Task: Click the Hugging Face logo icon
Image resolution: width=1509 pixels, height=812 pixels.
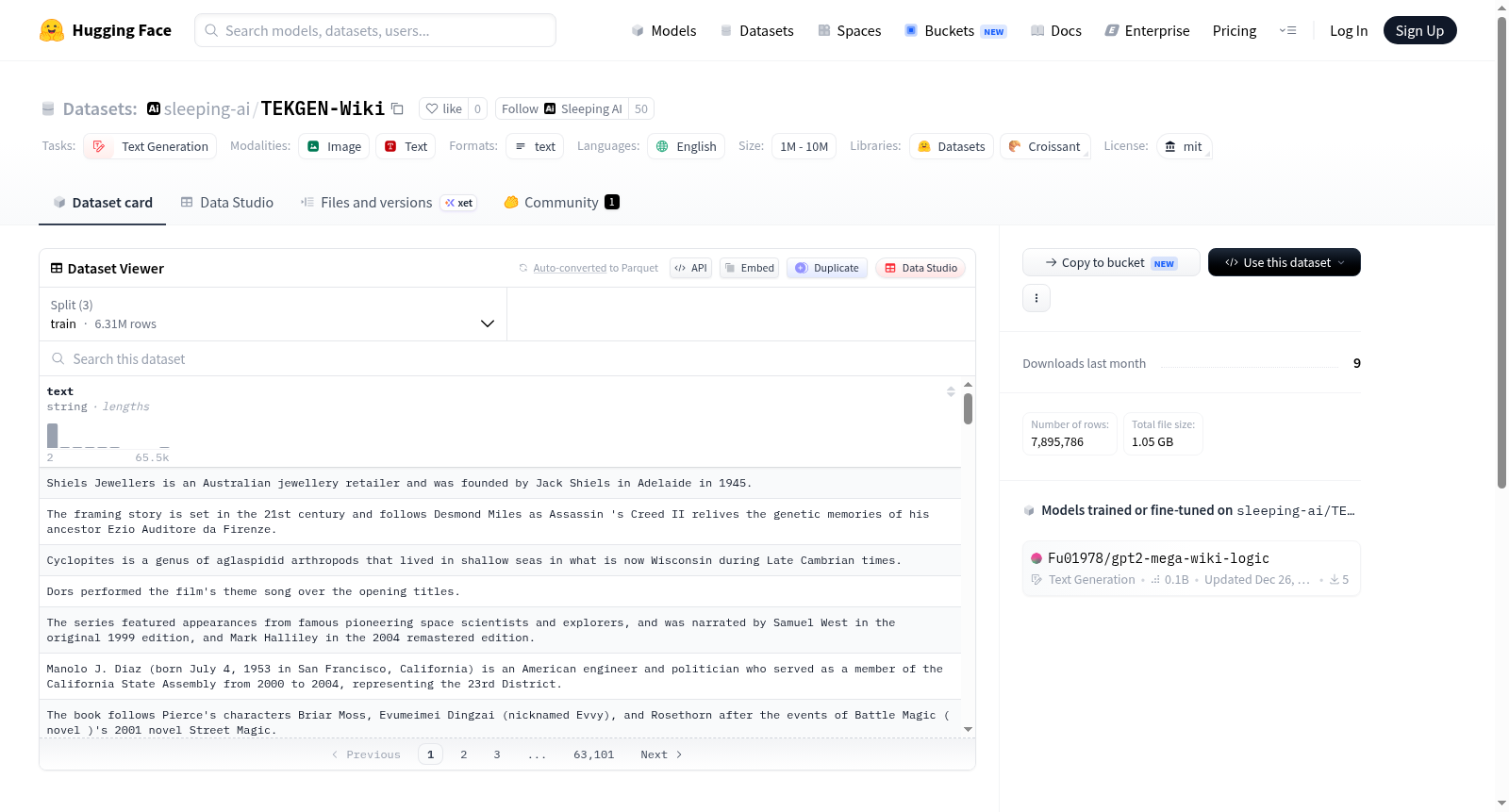Action: pyautogui.click(x=52, y=30)
